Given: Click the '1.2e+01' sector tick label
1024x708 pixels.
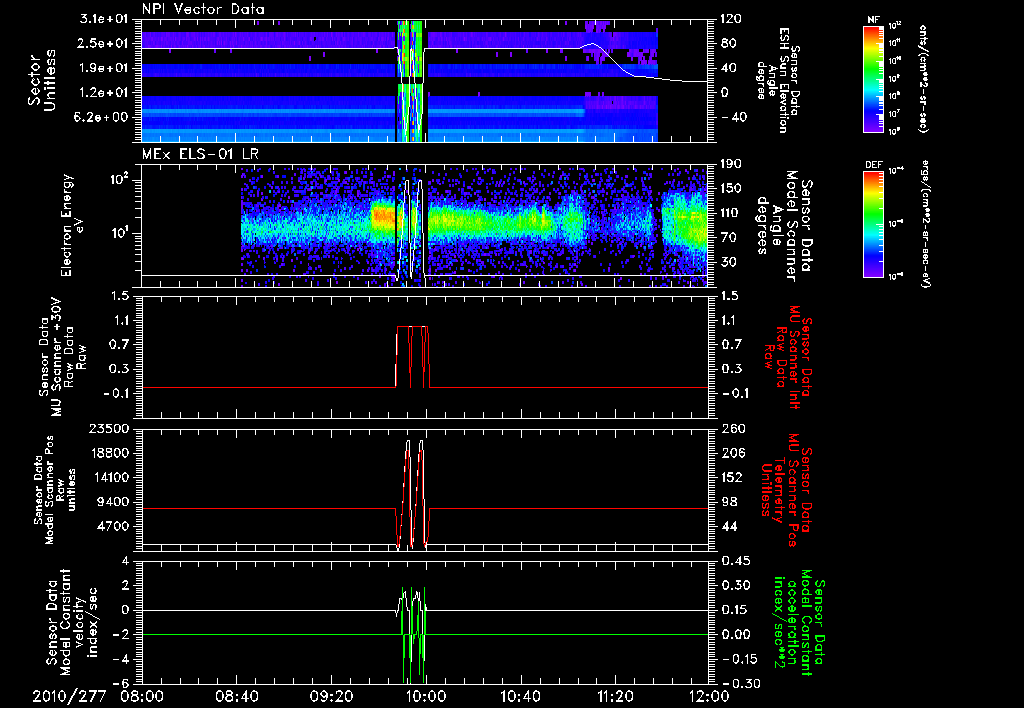Looking at the screenshot, I should (x=103, y=93).
